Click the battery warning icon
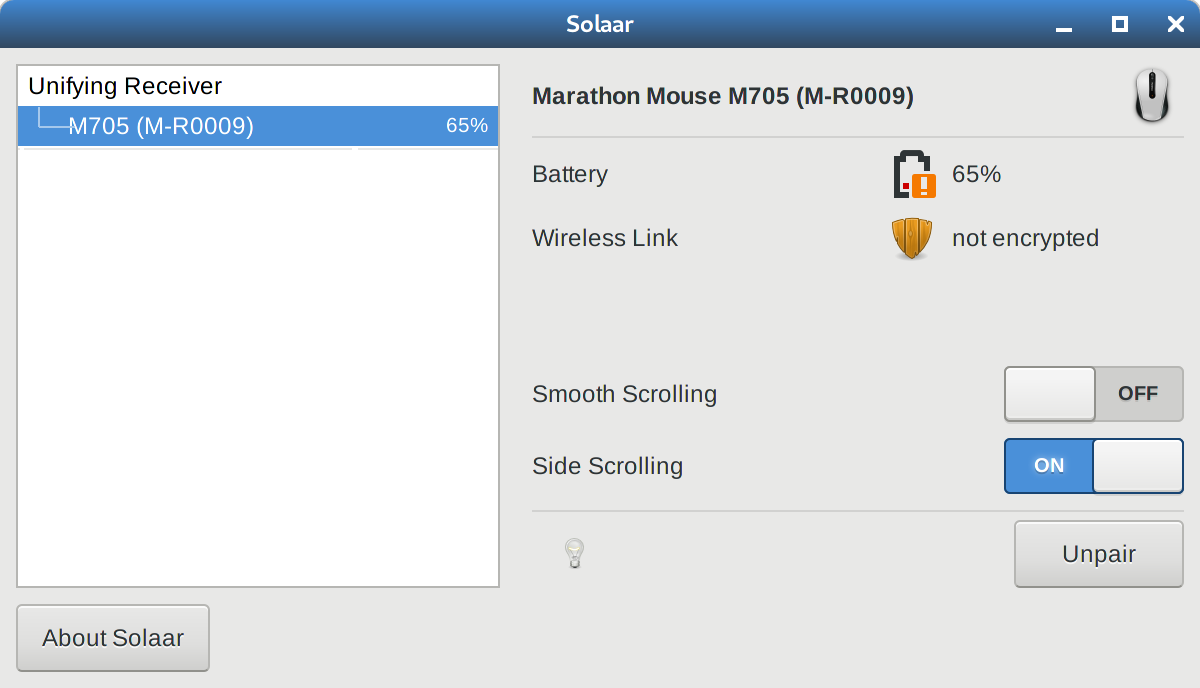 point(914,174)
